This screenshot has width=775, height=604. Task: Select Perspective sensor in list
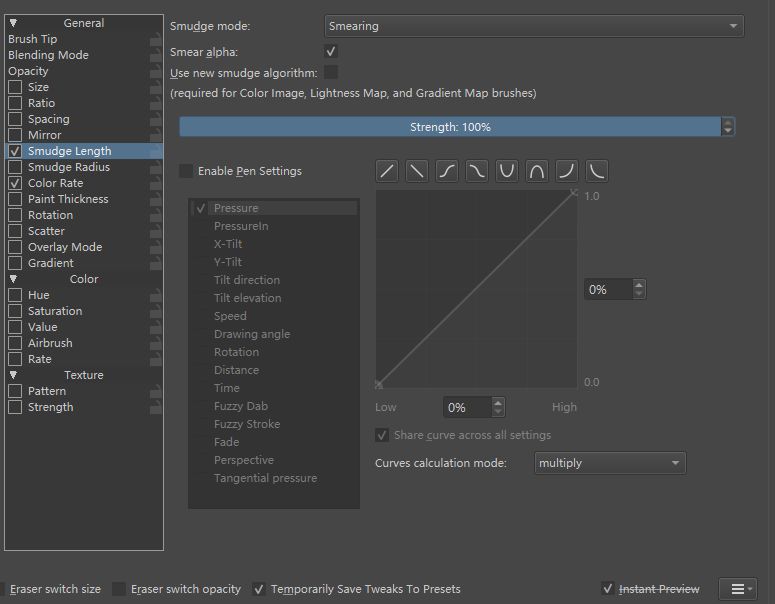274,460
